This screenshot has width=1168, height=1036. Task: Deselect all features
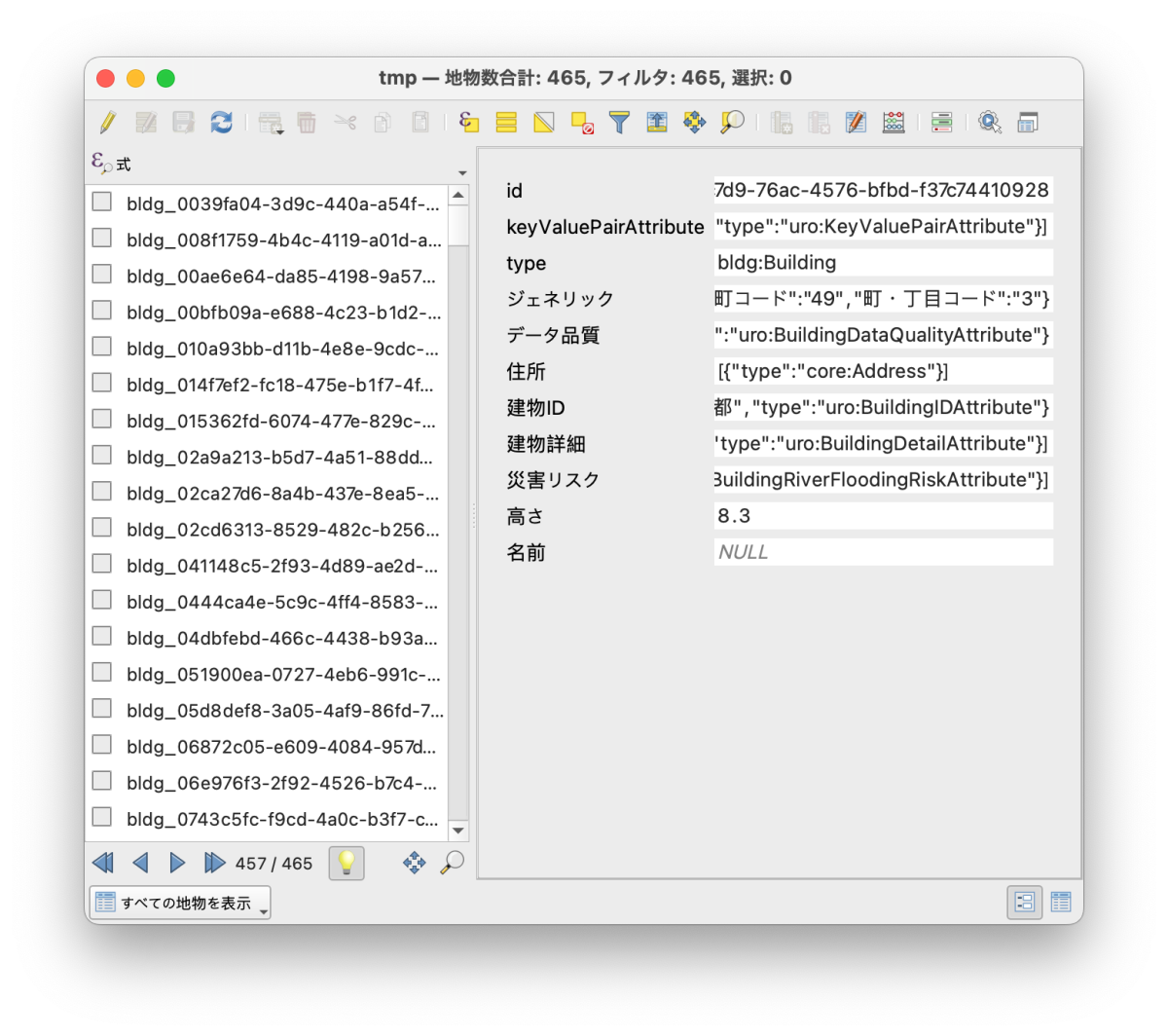583,122
